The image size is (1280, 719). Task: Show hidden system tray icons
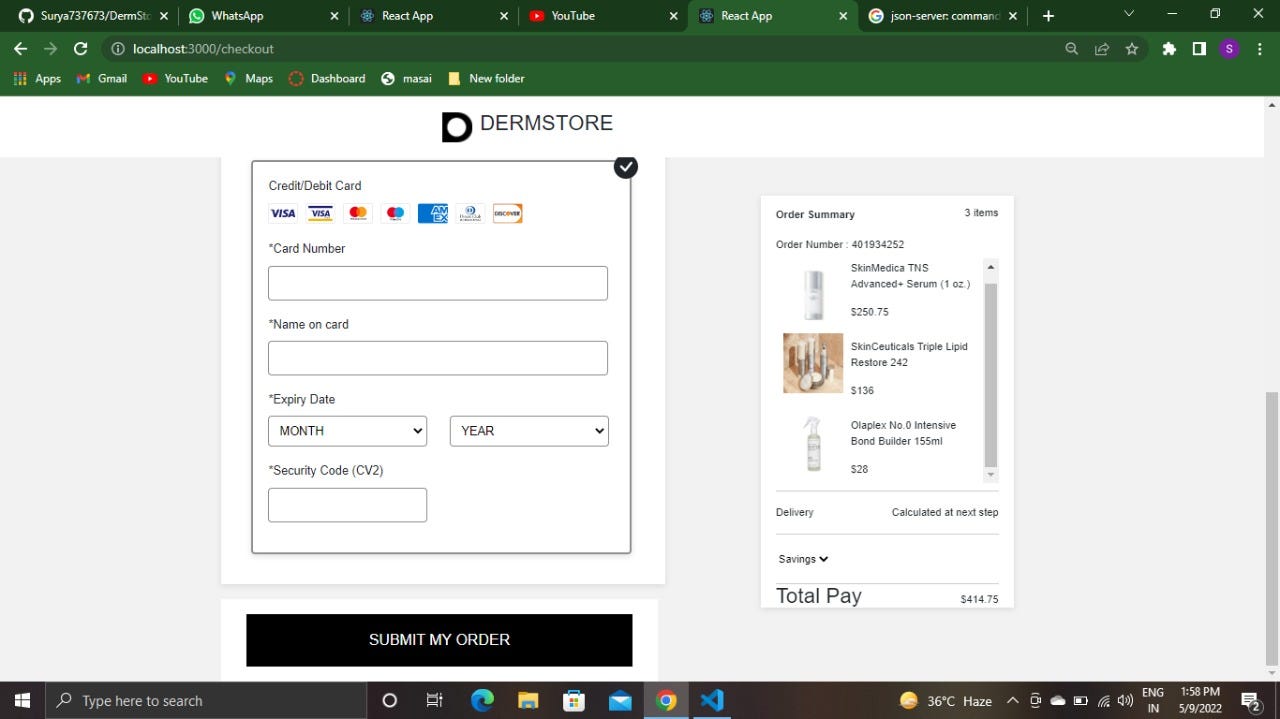pos(1012,701)
